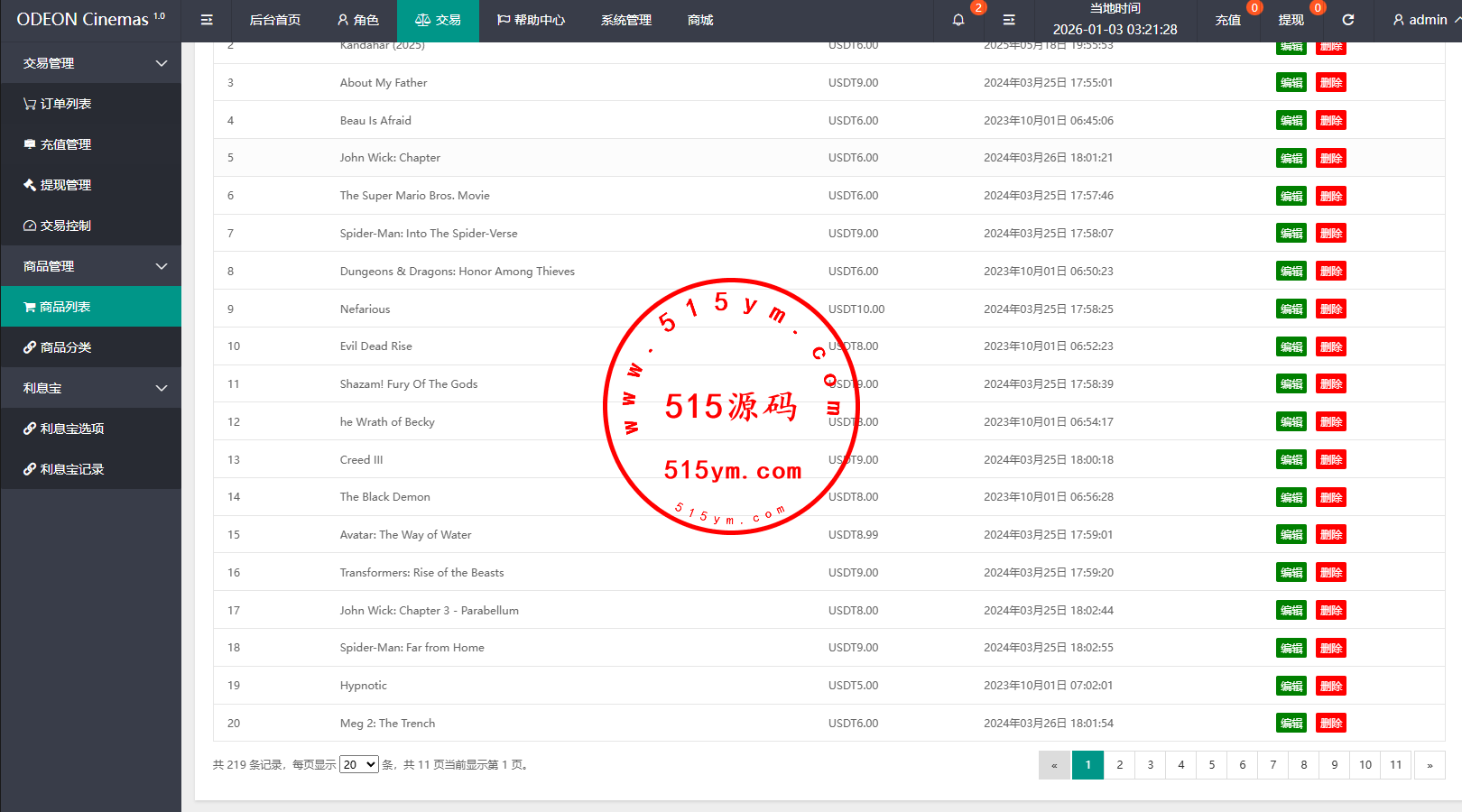Open the per-page records dropdown

coord(358,765)
